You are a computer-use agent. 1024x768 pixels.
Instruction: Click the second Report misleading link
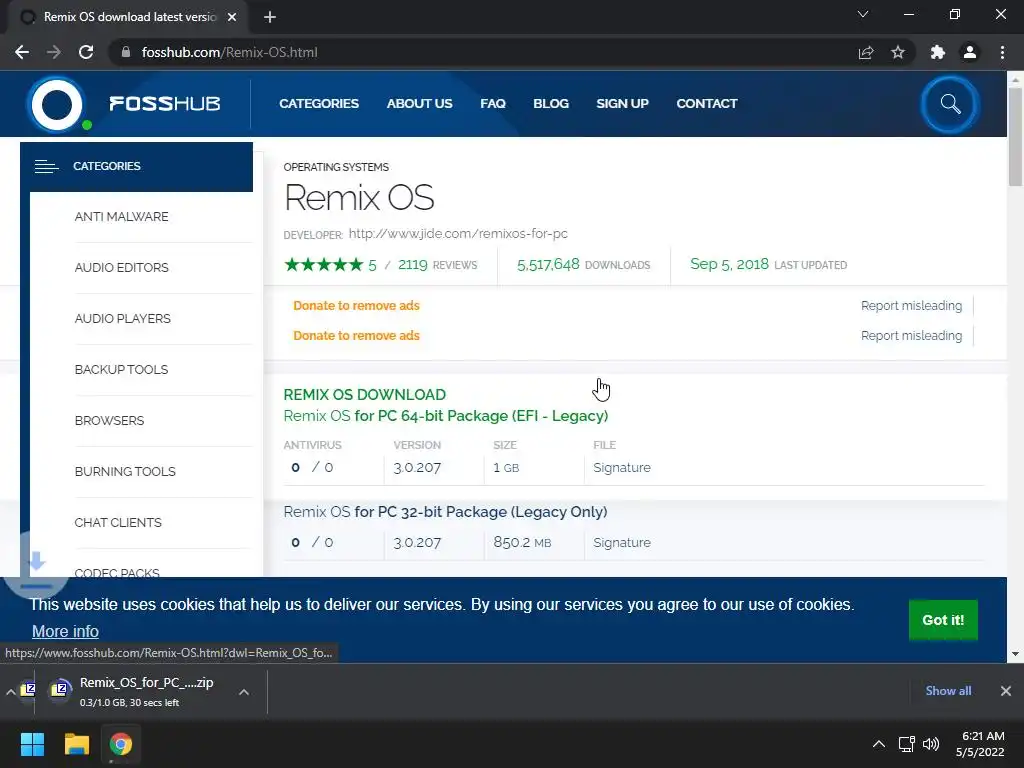(911, 336)
